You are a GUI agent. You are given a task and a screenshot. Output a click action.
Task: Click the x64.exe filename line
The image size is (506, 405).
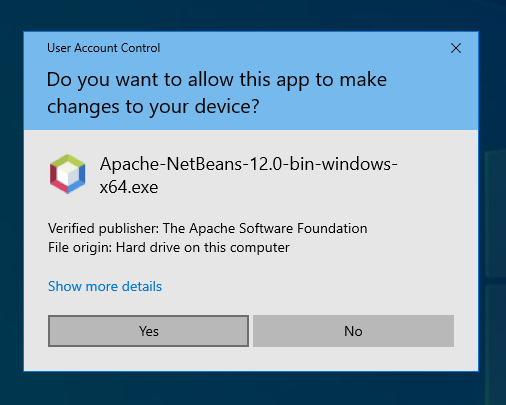(129, 187)
